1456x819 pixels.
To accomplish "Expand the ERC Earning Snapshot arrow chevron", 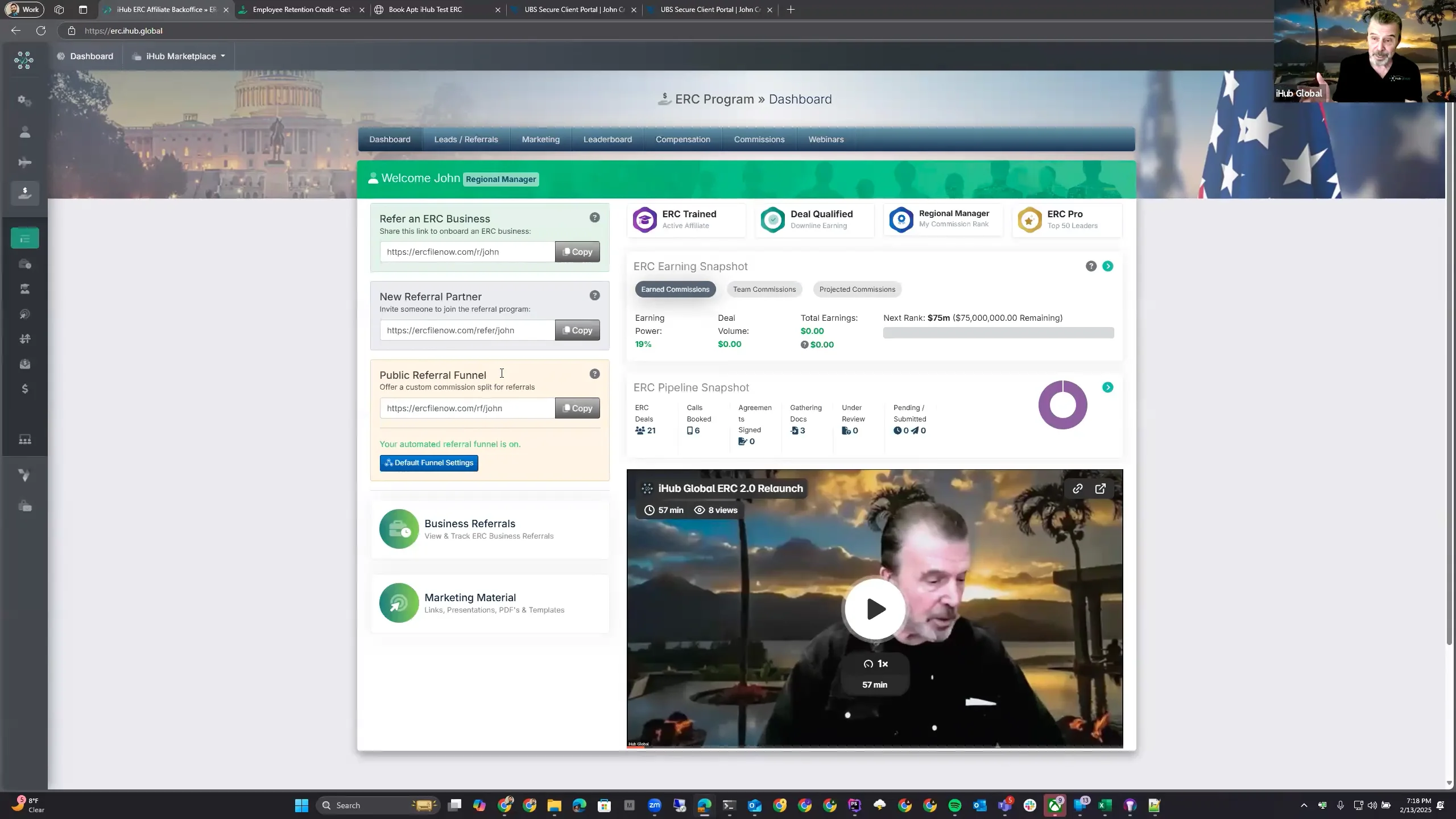I will [x=1107, y=266].
